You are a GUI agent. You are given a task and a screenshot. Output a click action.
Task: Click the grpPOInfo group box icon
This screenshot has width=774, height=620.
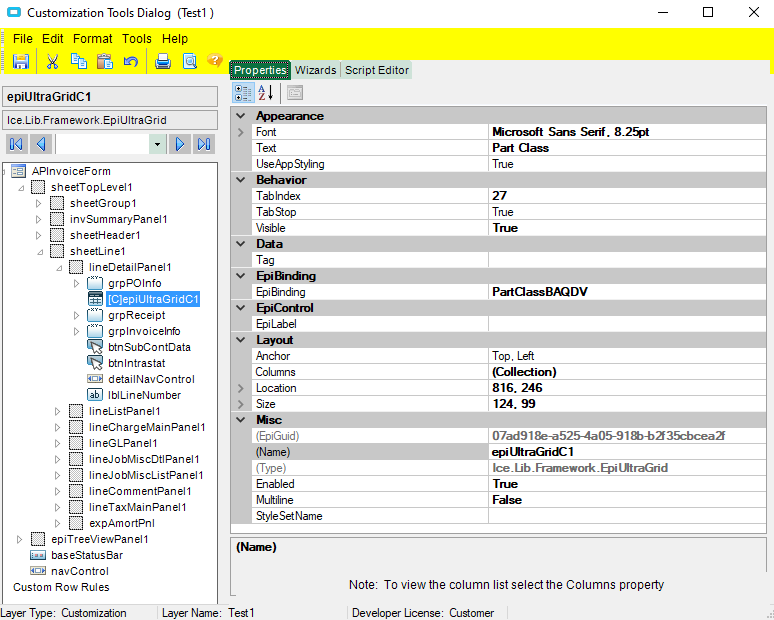tap(95, 283)
